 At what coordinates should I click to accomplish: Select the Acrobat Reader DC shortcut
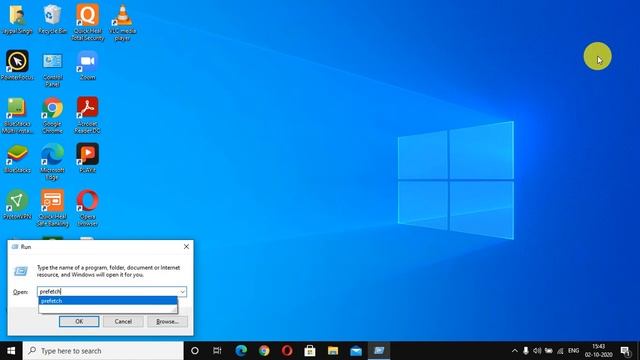click(87, 115)
